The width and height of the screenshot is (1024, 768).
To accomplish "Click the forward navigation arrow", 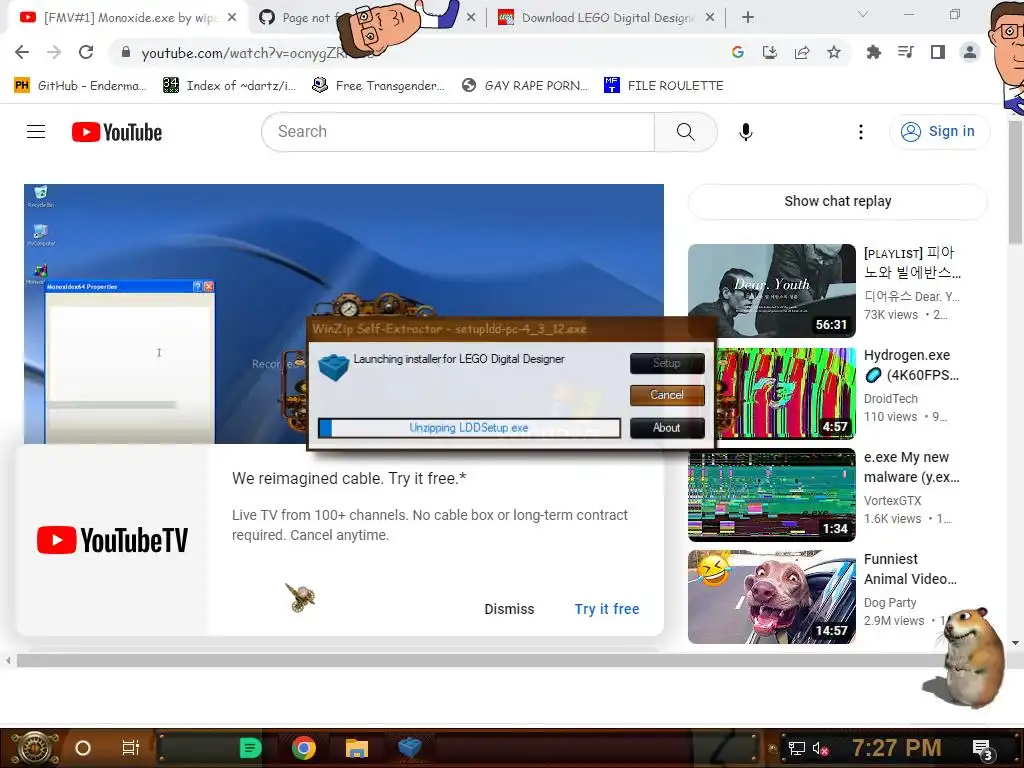I will 54,52.
